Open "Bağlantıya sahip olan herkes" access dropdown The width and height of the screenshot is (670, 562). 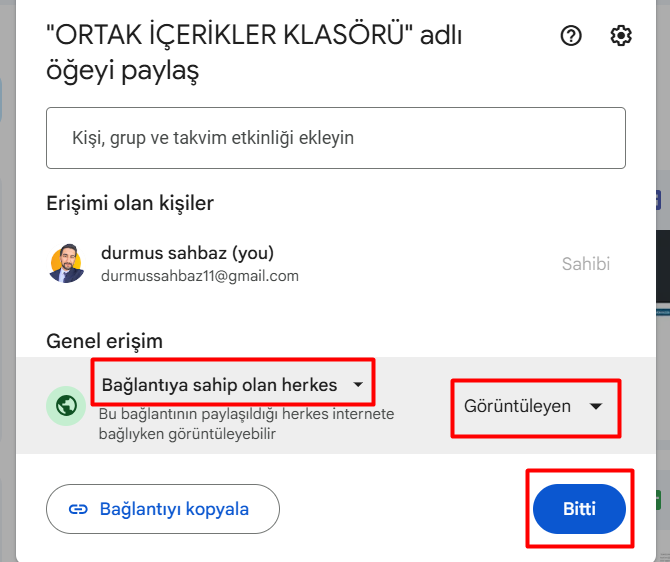(x=233, y=385)
